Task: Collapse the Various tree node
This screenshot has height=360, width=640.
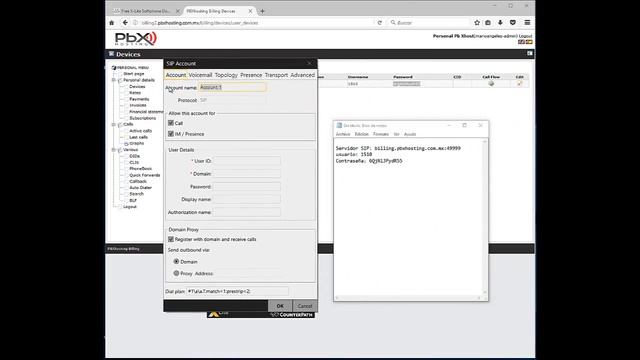Action: tap(114, 150)
